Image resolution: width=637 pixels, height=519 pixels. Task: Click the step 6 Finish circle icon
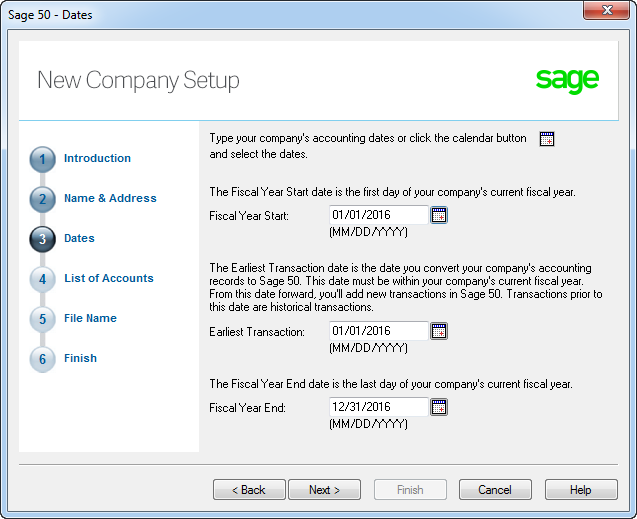pos(42,359)
